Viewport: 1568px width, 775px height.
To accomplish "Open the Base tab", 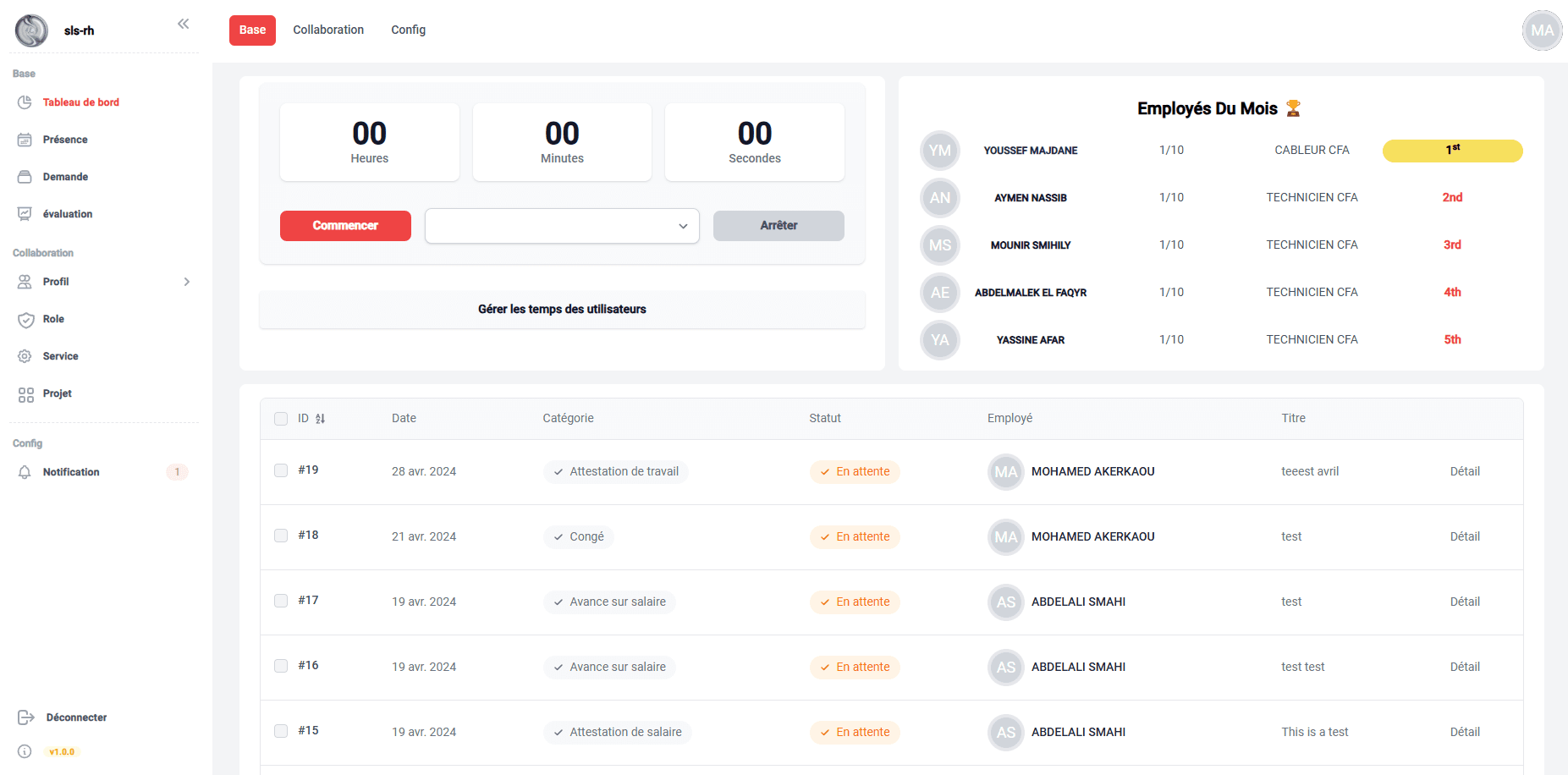I will (x=252, y=30).
